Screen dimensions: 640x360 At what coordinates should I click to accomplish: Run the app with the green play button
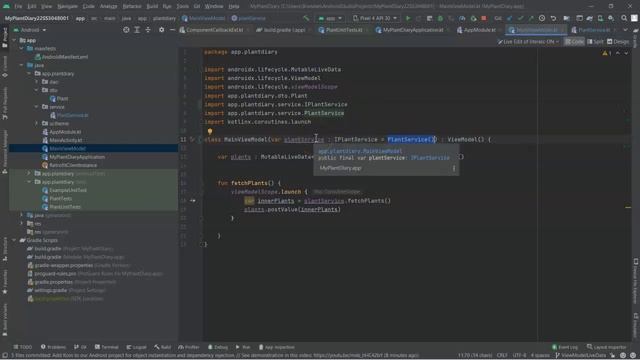click(x=408, y=18)
